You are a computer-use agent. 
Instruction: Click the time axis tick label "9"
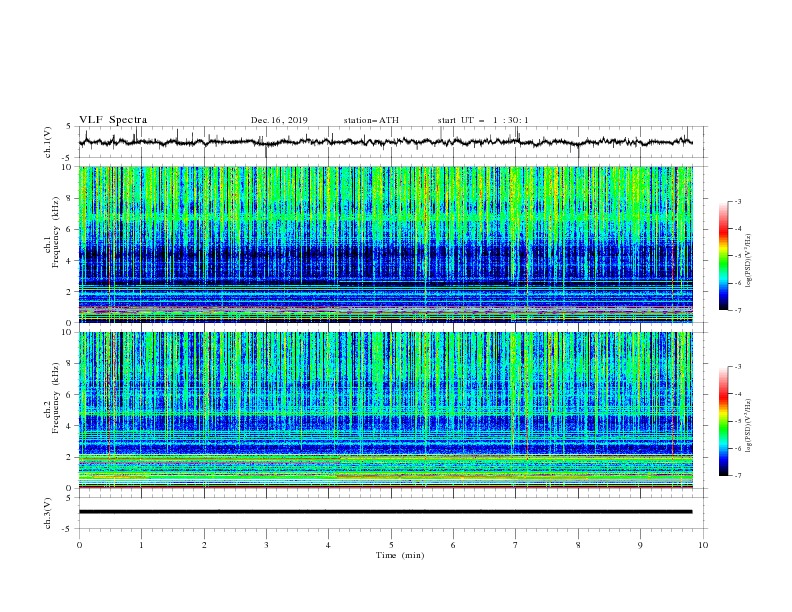(640, 545)
